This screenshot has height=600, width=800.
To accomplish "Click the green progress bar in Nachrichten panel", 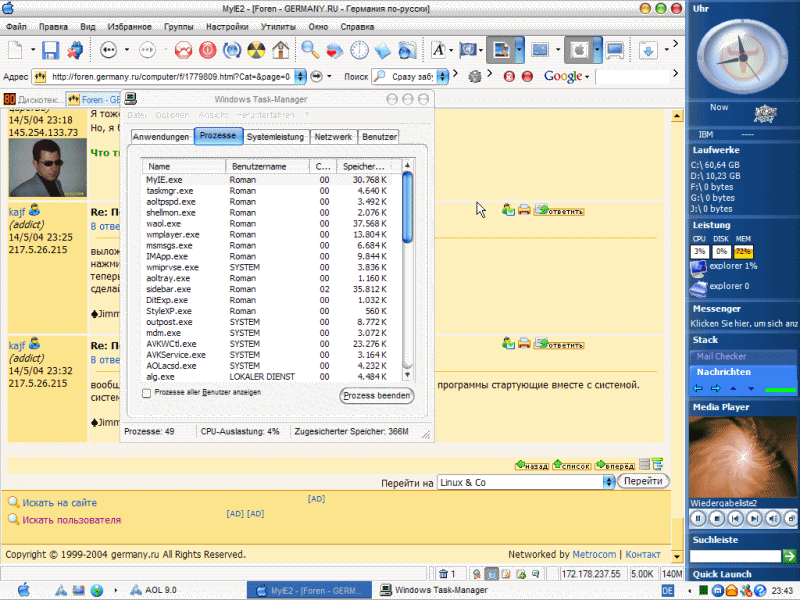I will [x=780, y=390].
